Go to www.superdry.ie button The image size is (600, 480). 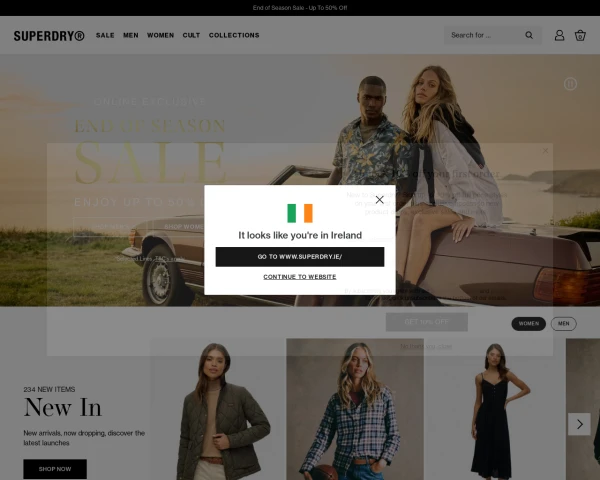300,256
